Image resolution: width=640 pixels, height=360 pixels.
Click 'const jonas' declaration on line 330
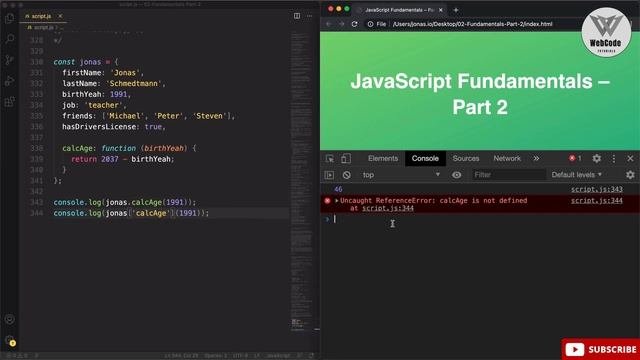point(77,62)
